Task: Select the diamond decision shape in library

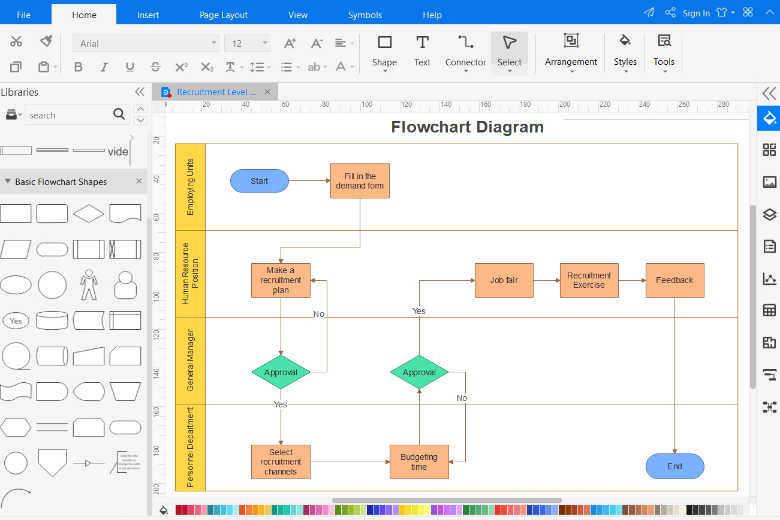Action: [x=89, y=213]
